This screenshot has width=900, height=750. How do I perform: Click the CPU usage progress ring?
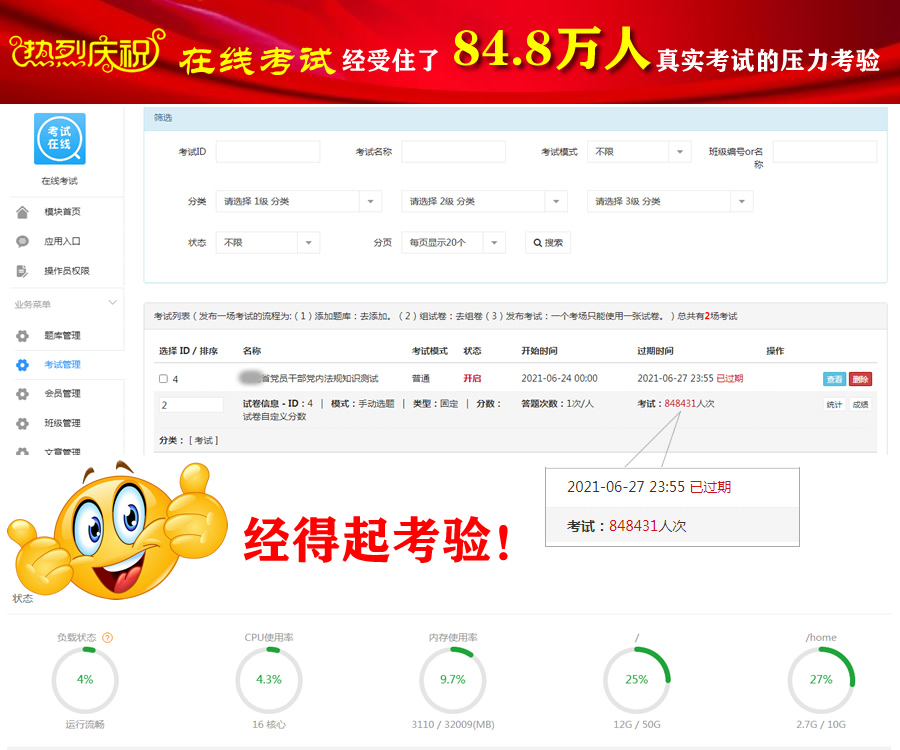tap(268, 678)
